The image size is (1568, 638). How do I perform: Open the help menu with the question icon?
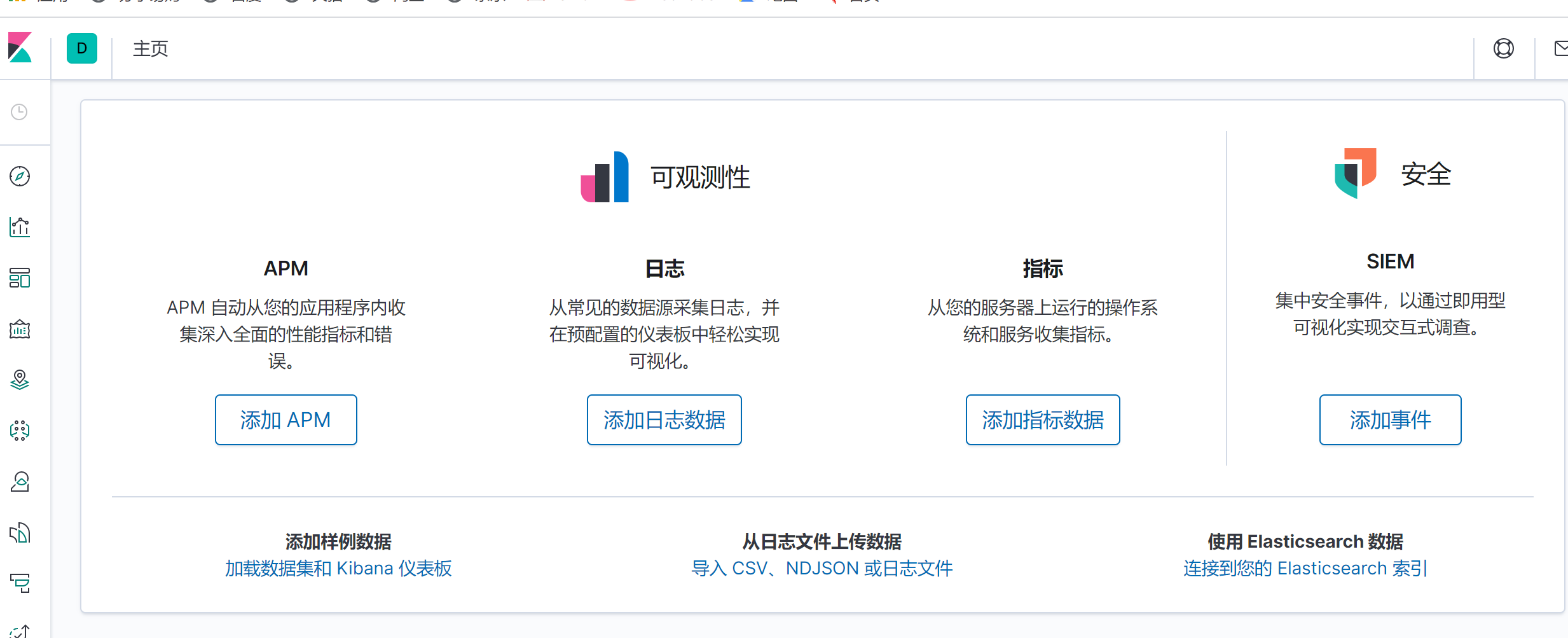[x=1503, y=48]
